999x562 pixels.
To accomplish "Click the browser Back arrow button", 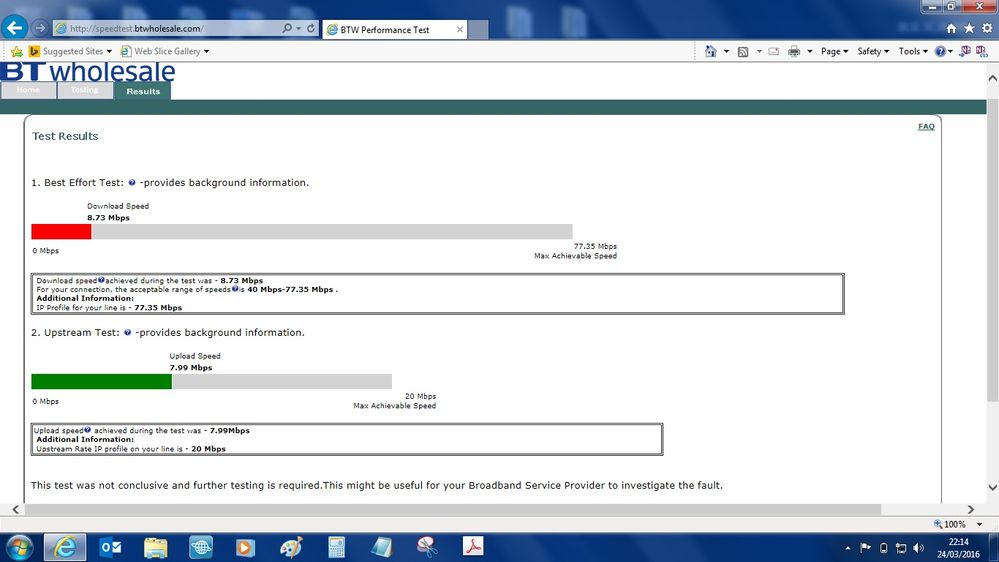I will click(x=15, y=27).
